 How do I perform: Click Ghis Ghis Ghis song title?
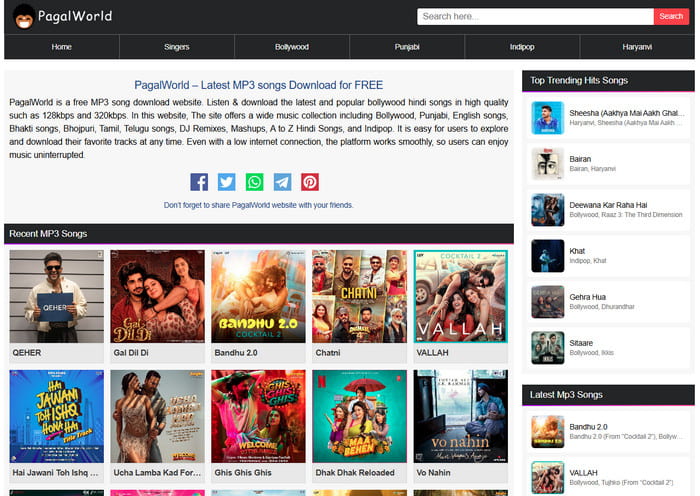[243, 472]
